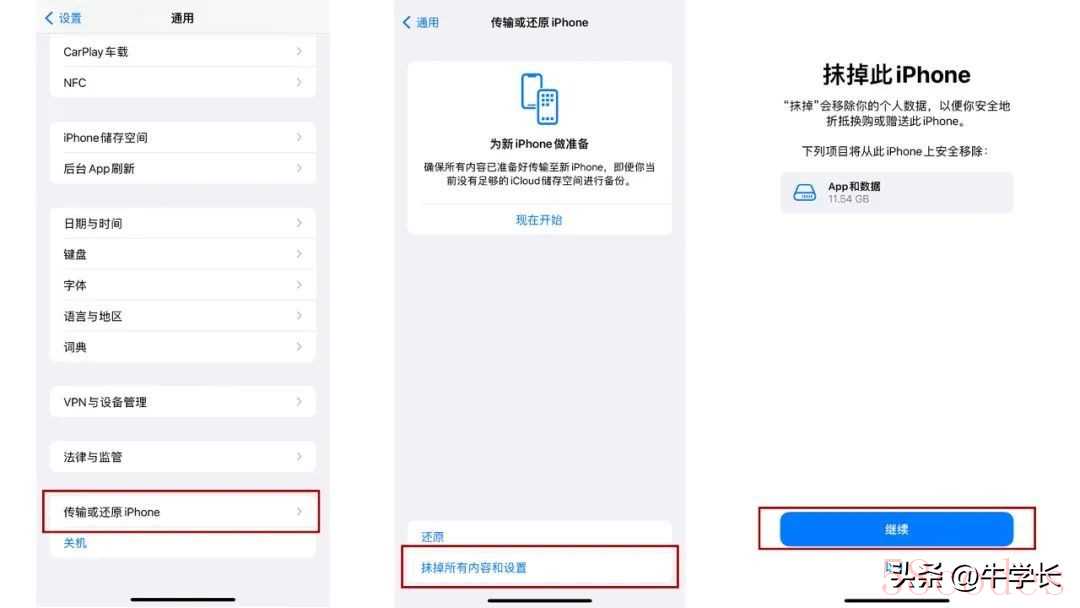The image size is (1080, 608).
Task: Tap the 关机 link
Action: (75, 543)
